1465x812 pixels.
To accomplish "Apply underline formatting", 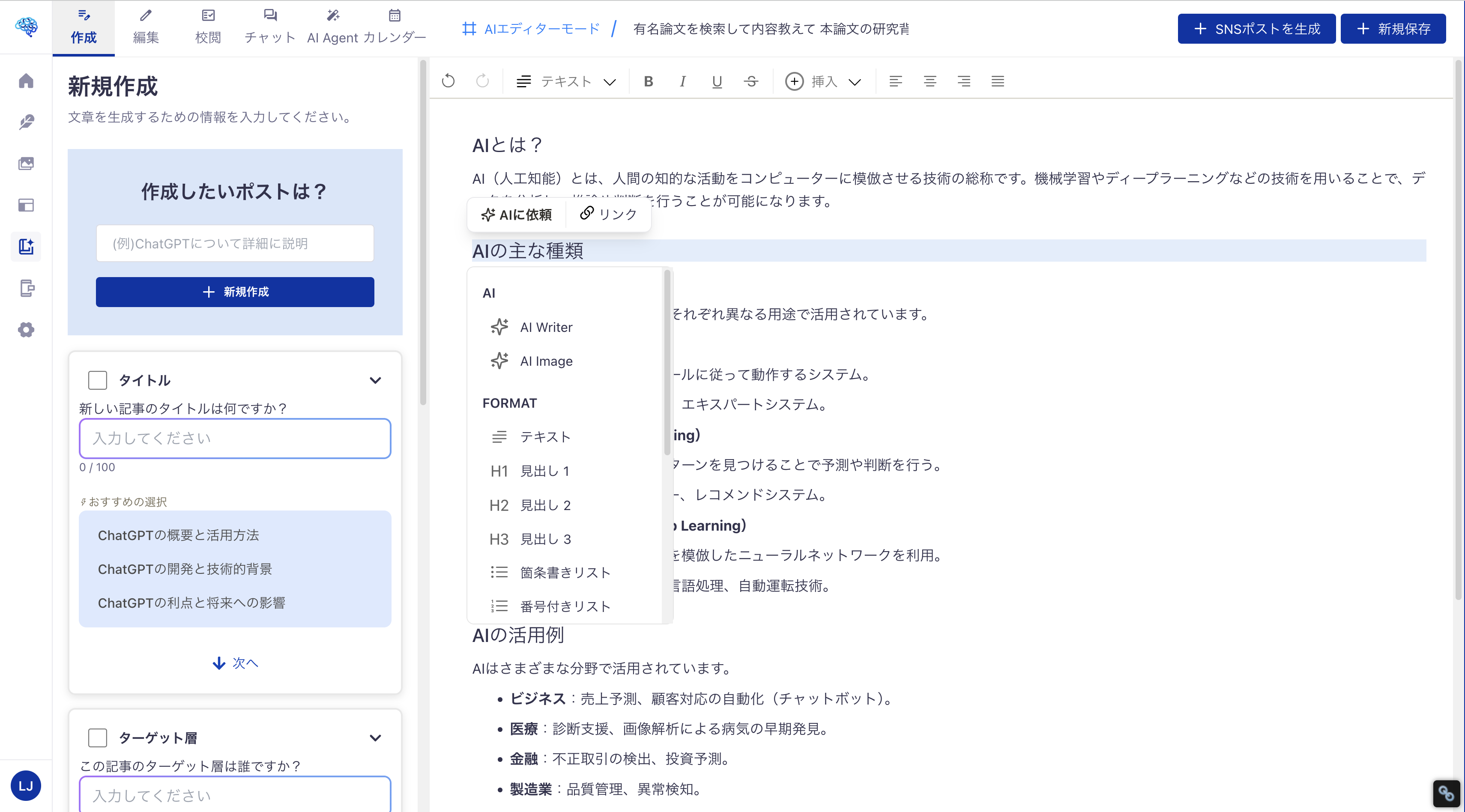I will coord(717,81).
